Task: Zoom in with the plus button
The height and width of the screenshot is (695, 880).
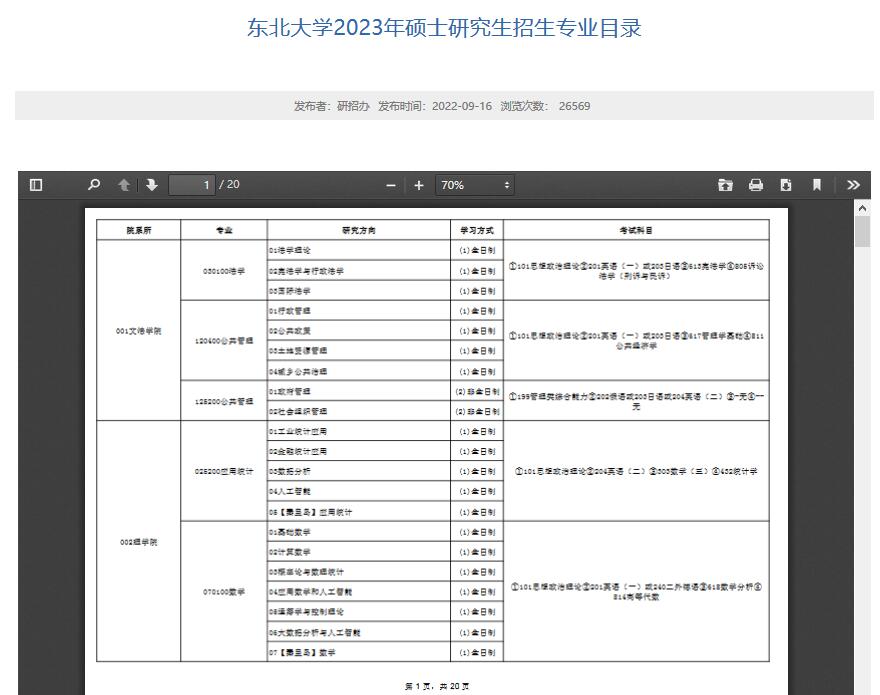Action: pos(419,185)
